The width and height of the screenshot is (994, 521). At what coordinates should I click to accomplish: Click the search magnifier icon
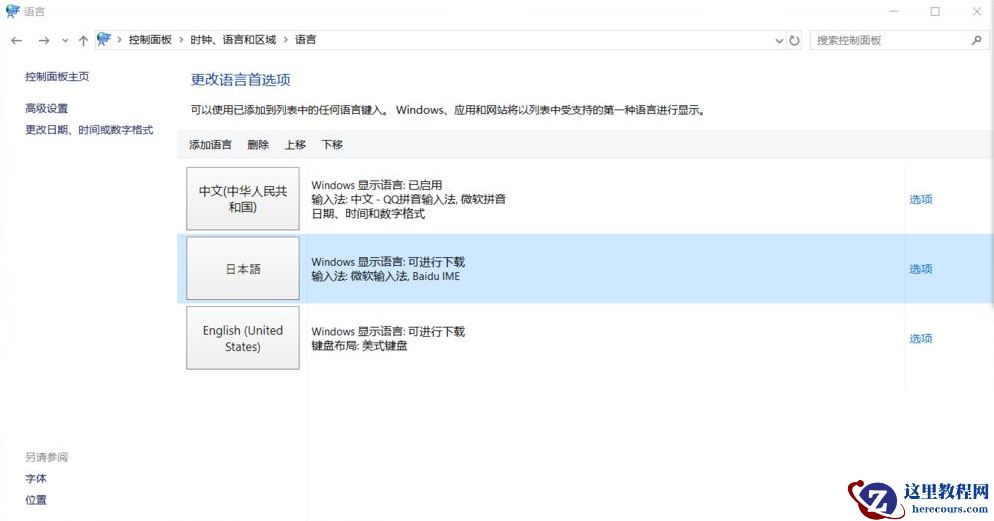pyautogui.click(x=976, y=40)
